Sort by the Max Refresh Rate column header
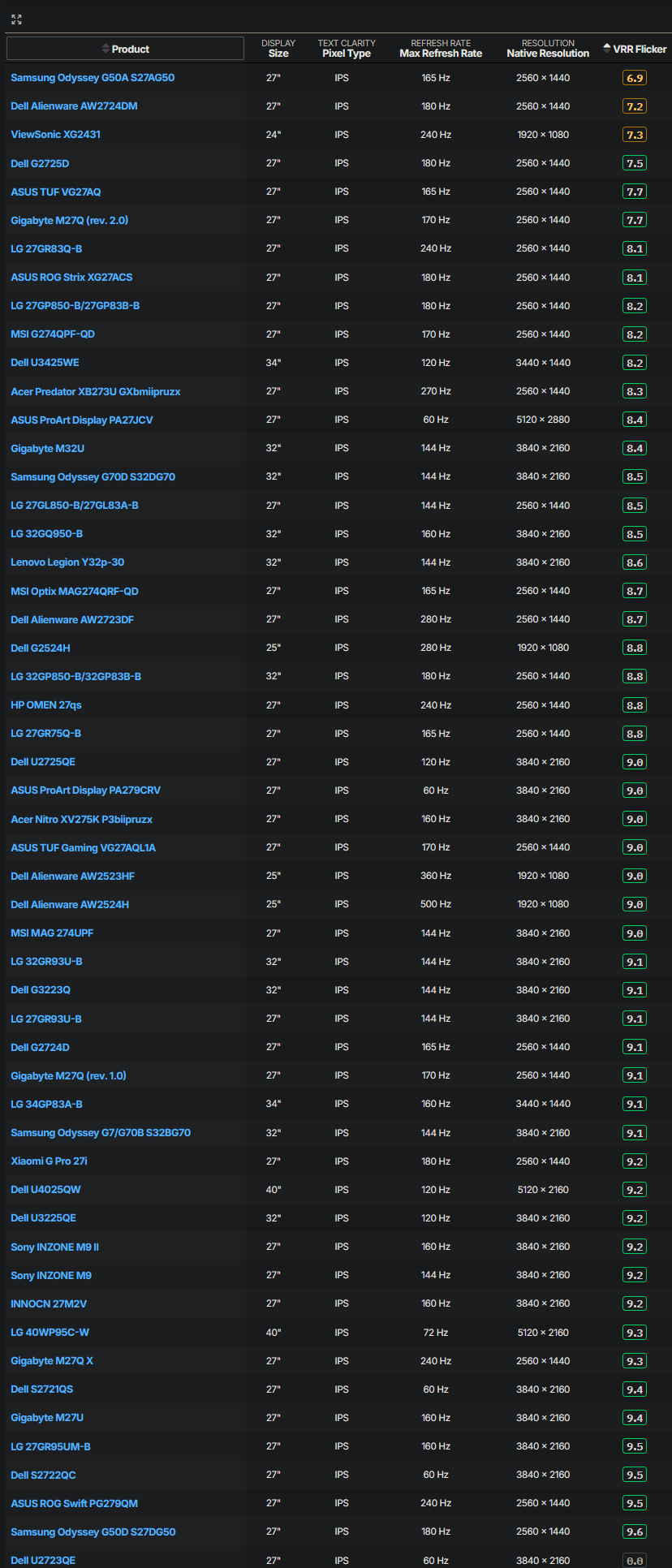Image resolution: width=672 pixels, height=1568 pixels. pos(441,49)
